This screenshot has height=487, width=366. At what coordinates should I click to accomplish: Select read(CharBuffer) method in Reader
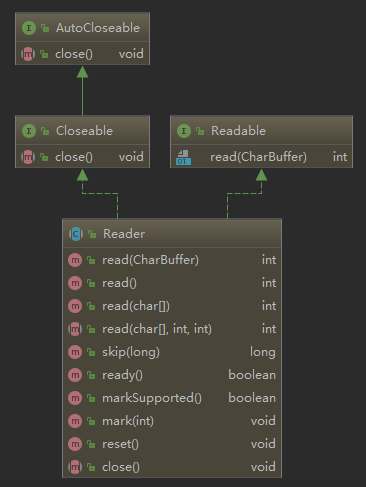tap(172, 260)
